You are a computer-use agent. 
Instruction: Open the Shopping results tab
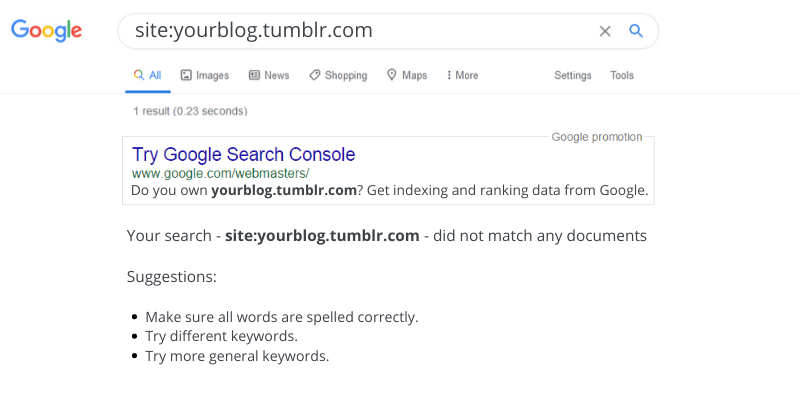[x=338, y=75]
